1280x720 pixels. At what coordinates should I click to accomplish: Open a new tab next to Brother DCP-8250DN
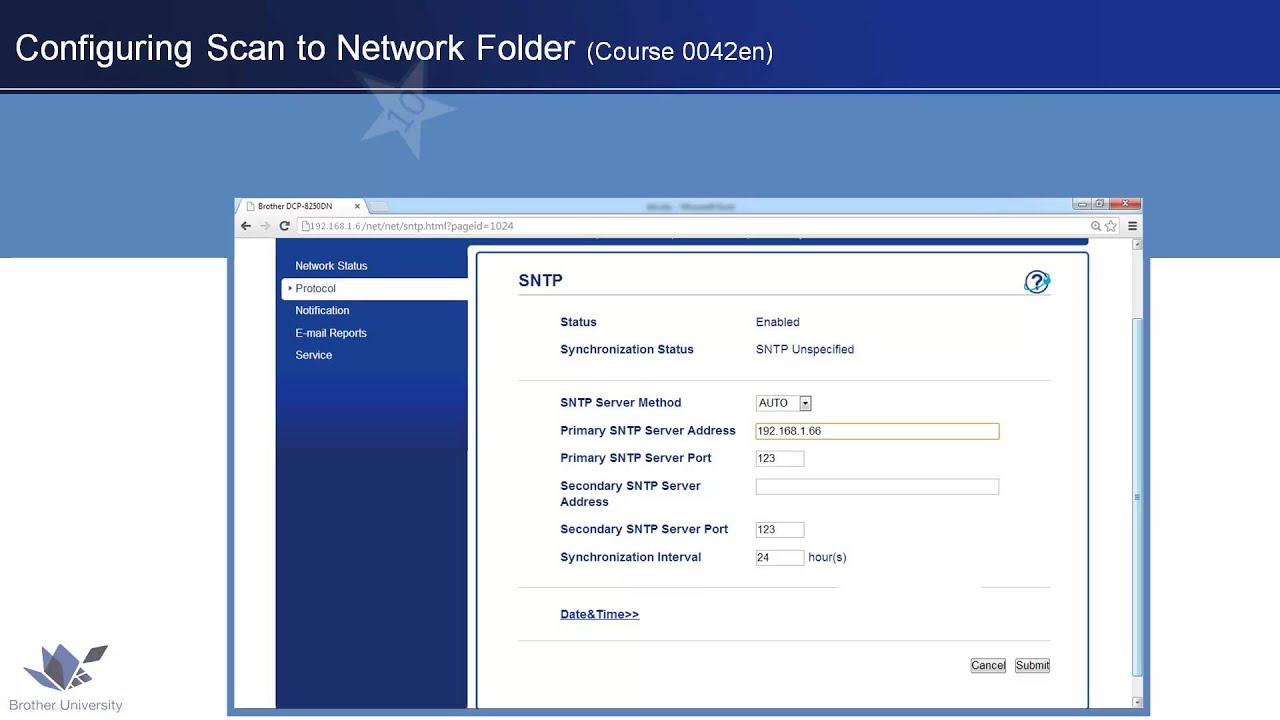379,207
